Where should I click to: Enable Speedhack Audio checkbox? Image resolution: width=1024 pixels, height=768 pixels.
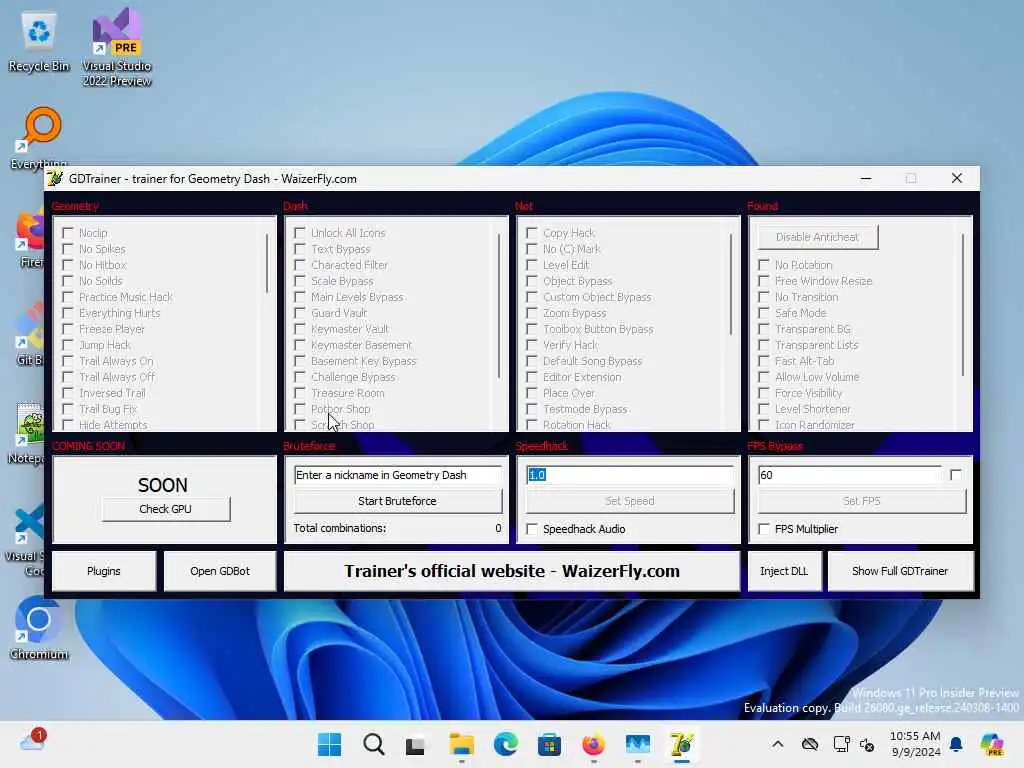[x=532, y=529]
